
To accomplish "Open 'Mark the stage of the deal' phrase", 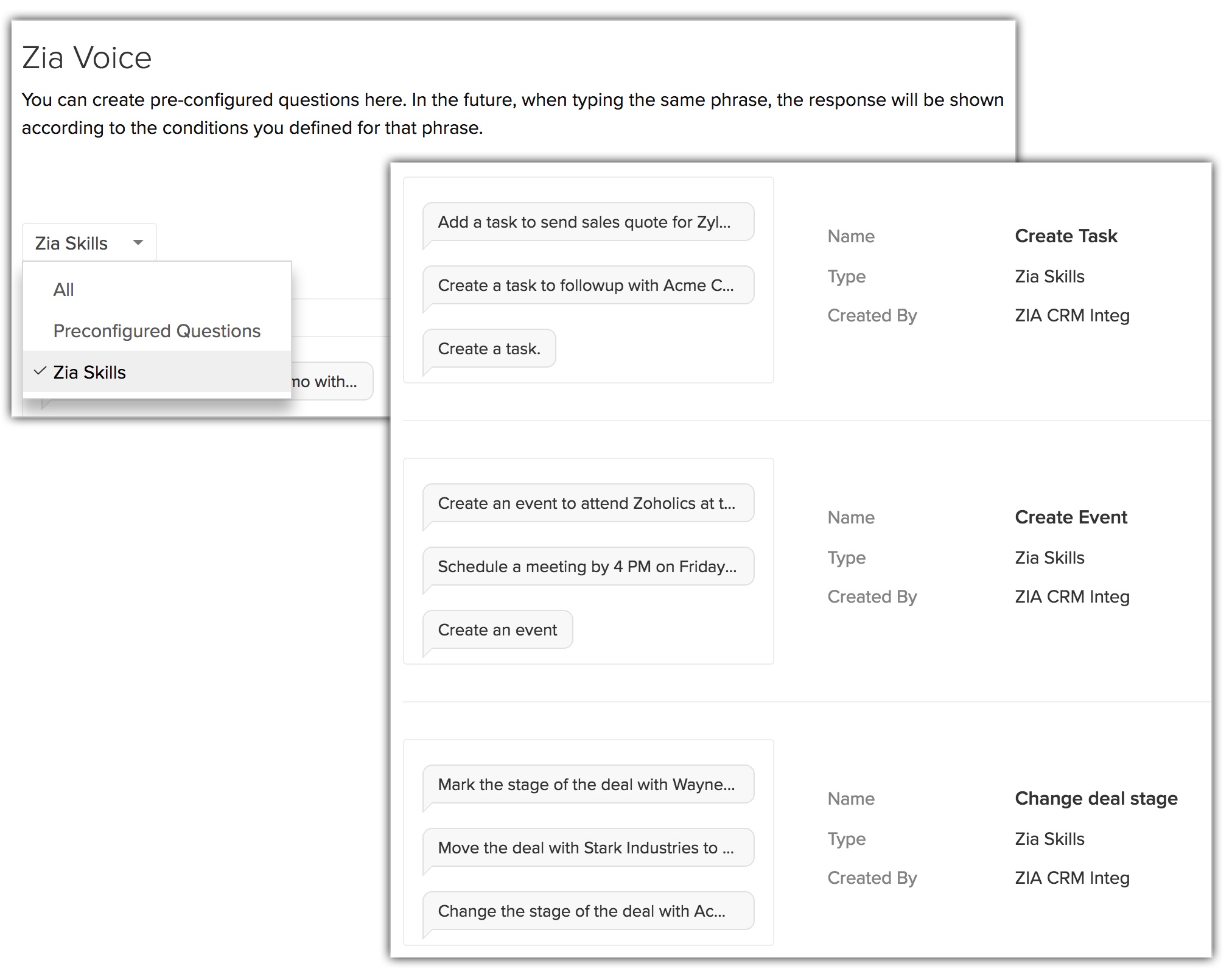I will tap(587, 785).
